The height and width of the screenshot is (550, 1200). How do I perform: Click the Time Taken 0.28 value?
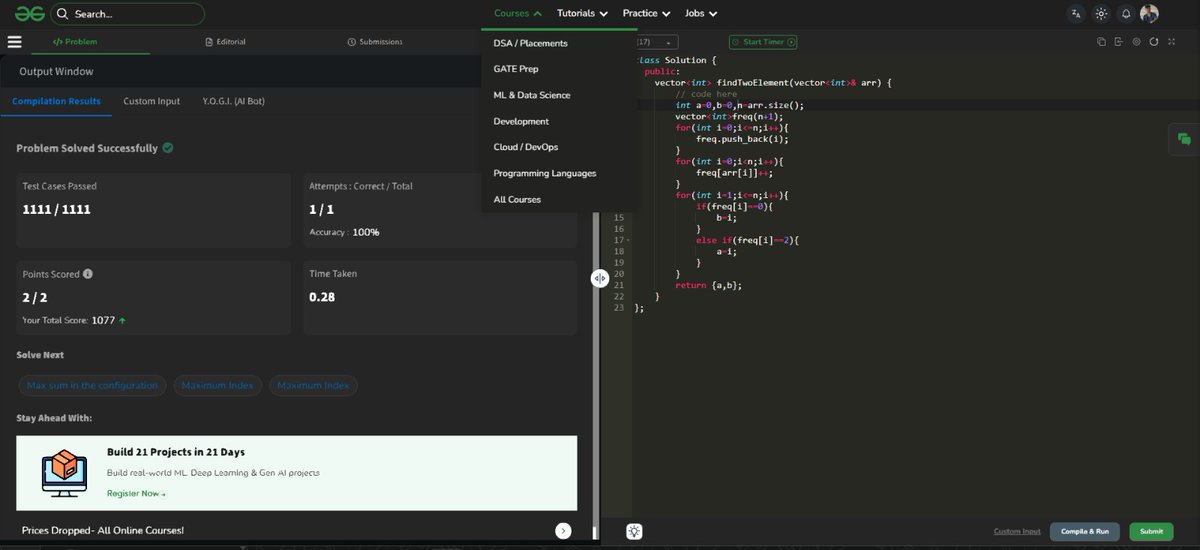click(323, 297)
